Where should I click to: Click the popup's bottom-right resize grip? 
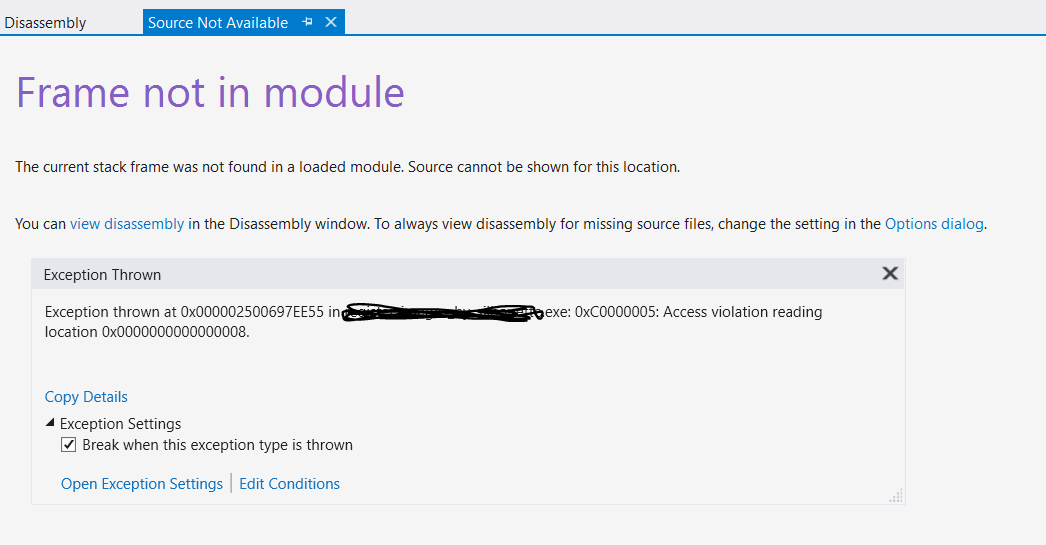point(896,495)
